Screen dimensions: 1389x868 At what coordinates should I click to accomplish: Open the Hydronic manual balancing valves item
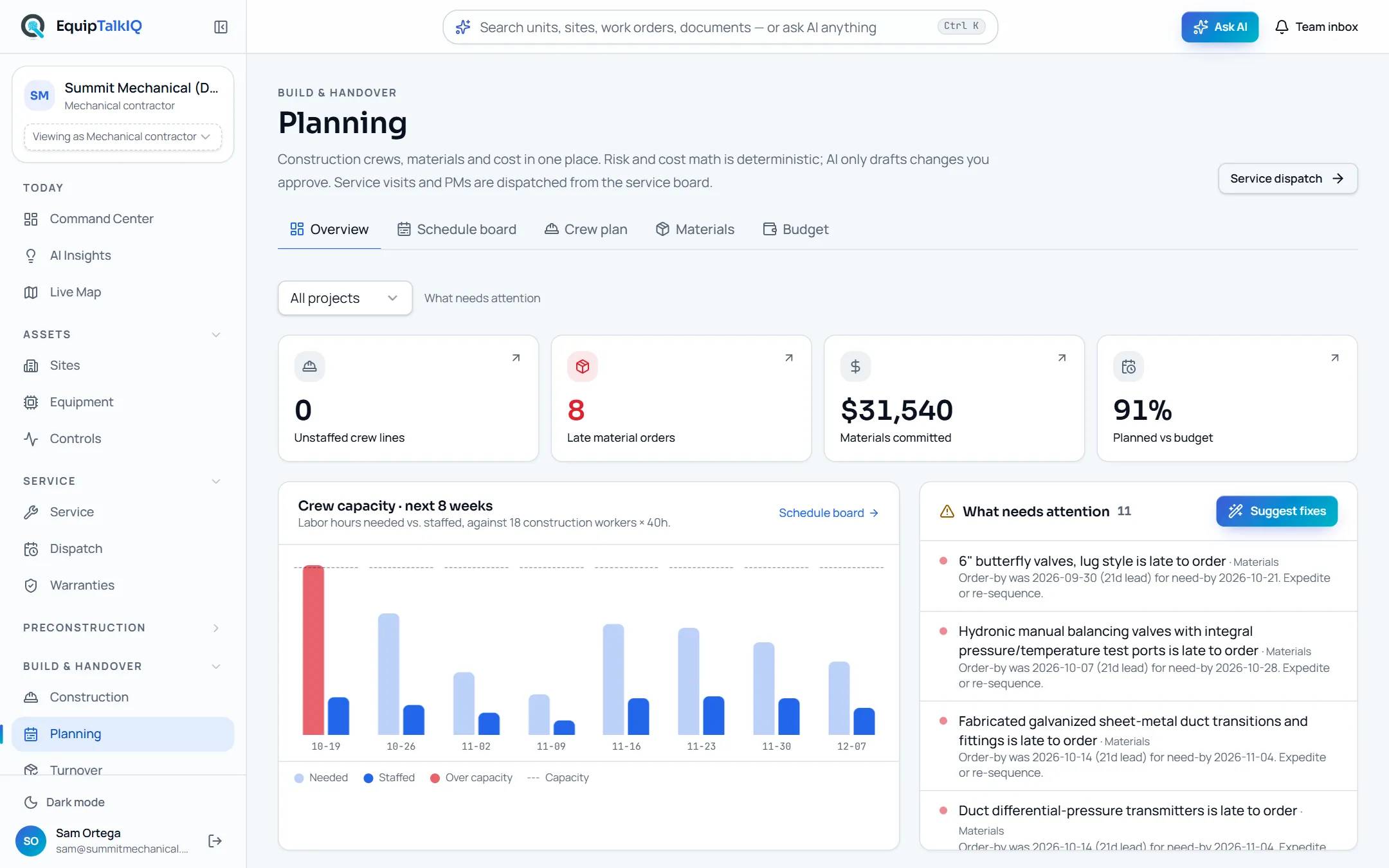[1138, 656]
